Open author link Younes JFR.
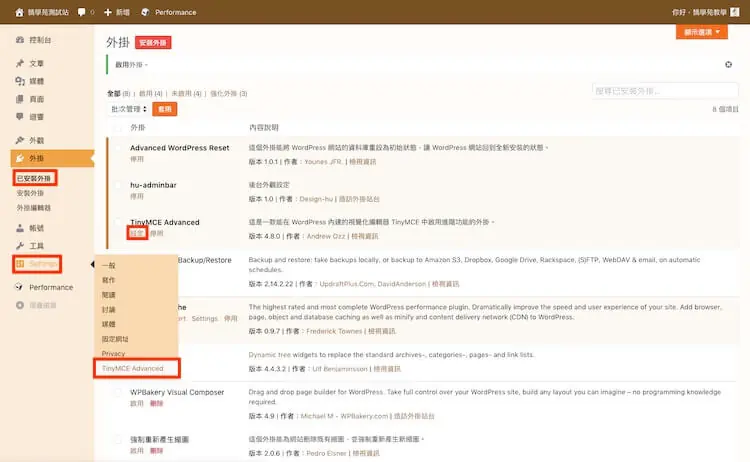This screenshot has width=750, height=462. tap(323, 162)
